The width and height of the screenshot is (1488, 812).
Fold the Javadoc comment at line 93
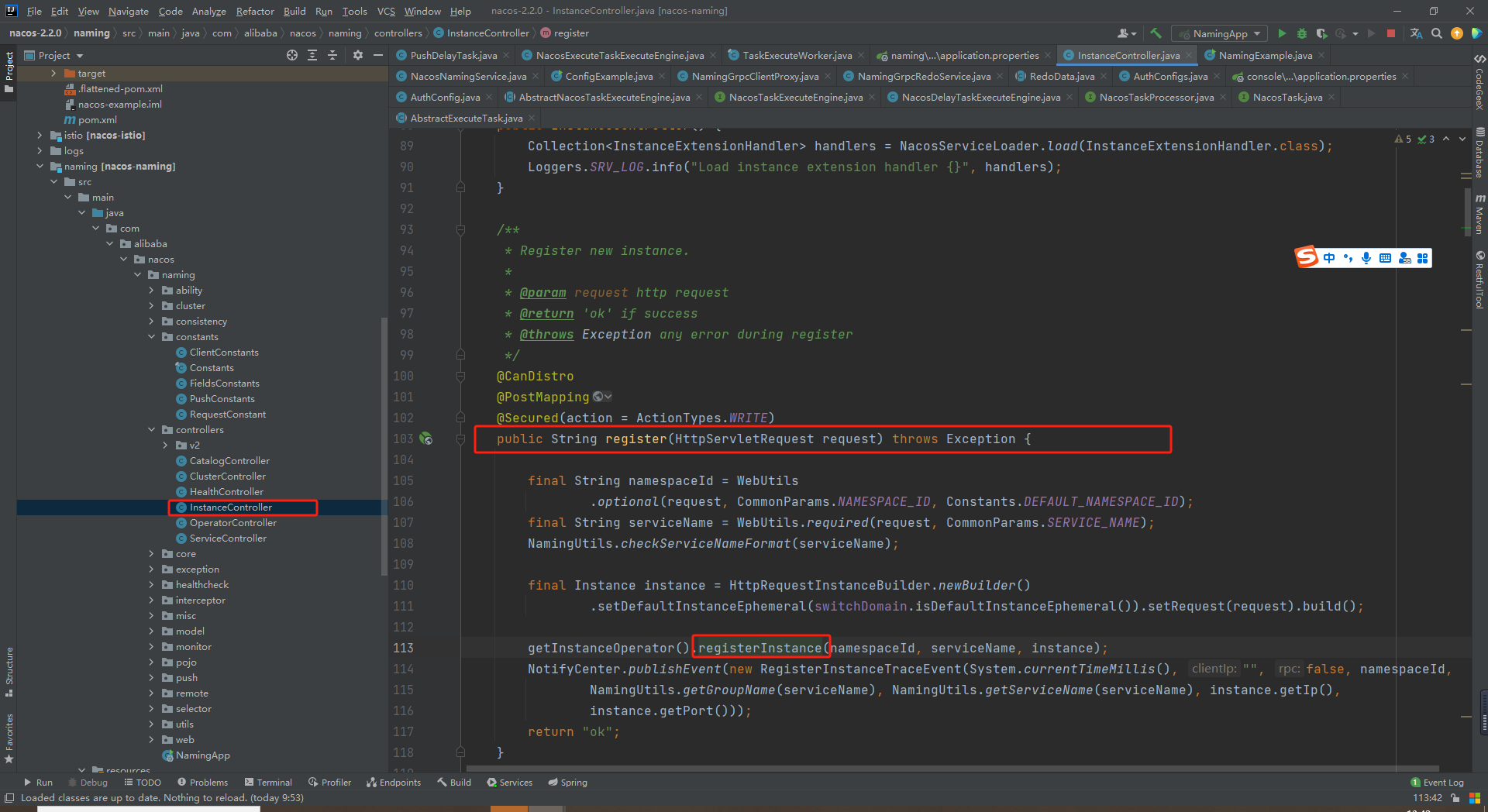[460, 229]
